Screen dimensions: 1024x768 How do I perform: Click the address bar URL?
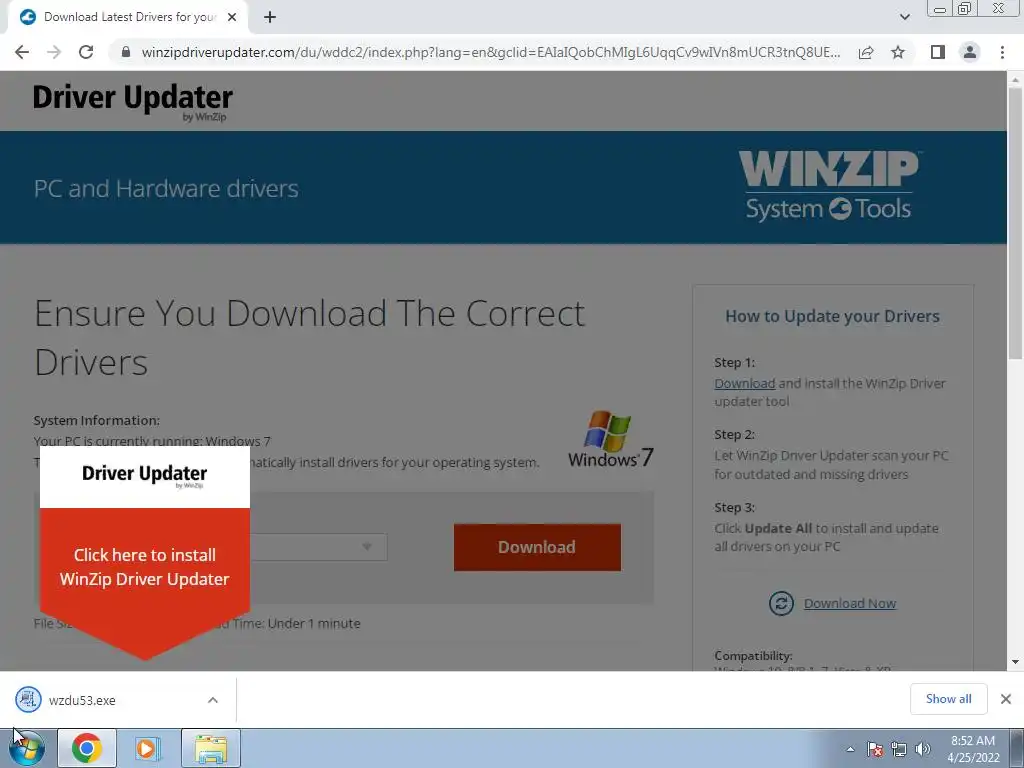point(491,52)
